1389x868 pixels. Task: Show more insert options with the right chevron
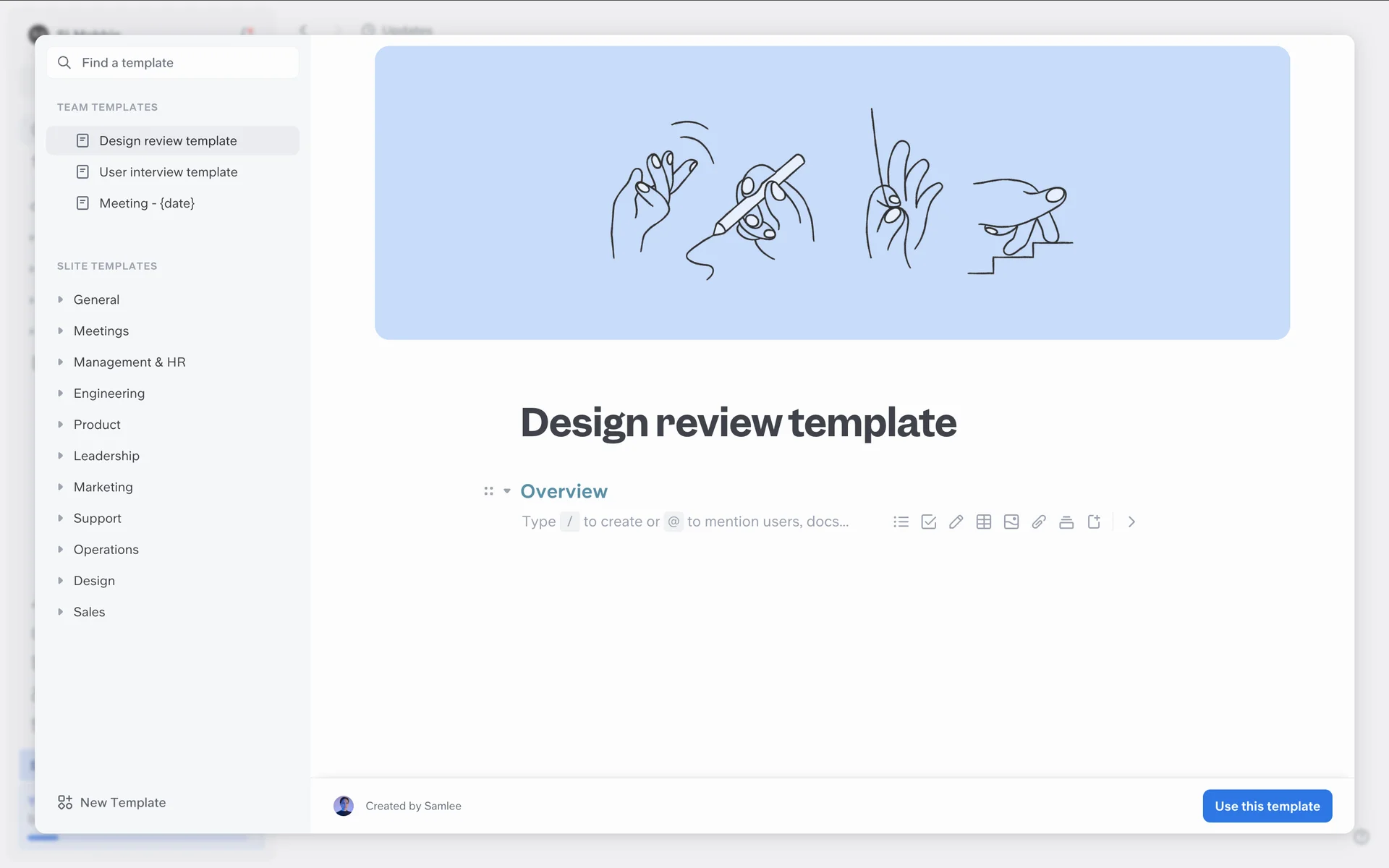1131,522
